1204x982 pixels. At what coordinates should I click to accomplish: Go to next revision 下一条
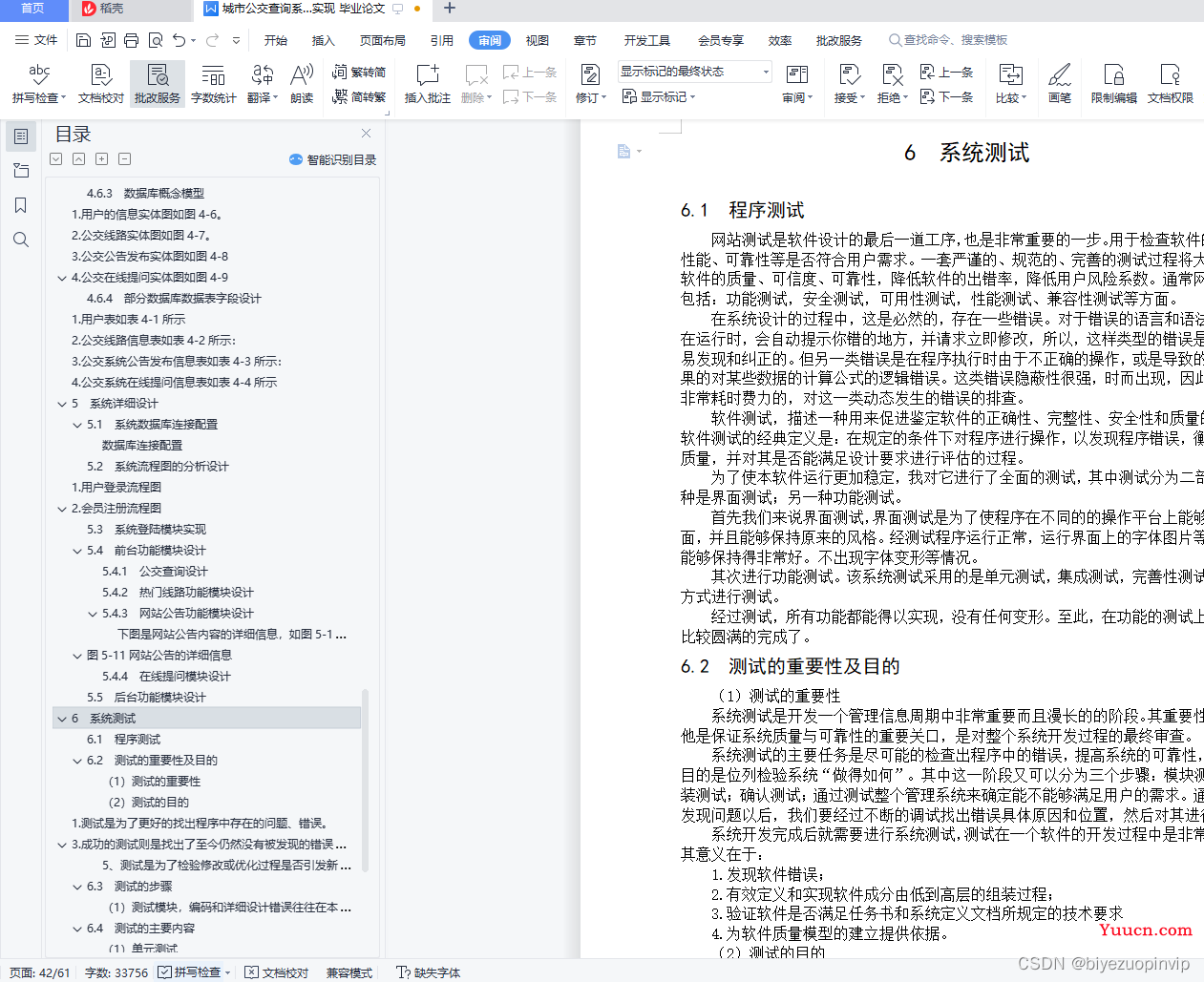(x=946, y=96)
